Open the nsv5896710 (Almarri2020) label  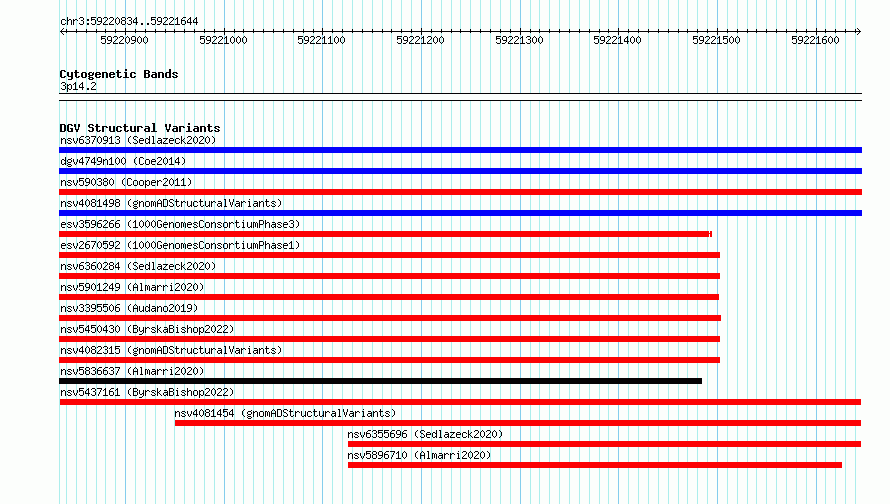click(x=419, y=455)
